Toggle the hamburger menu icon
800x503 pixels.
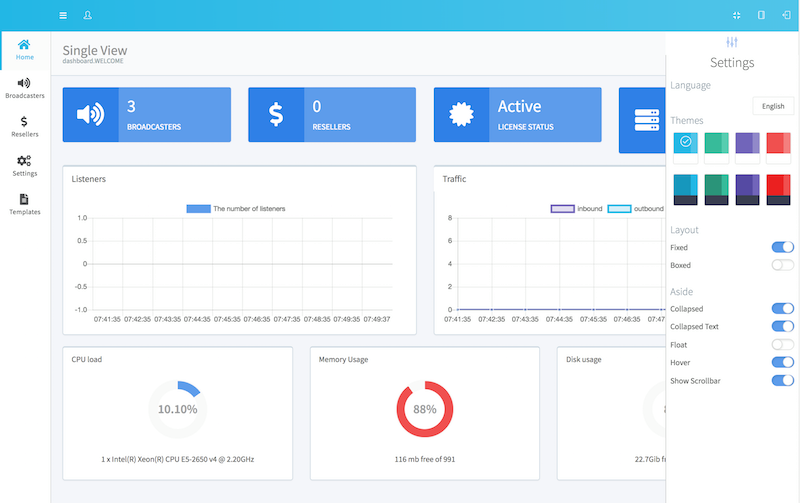click(x=63, y=15)
